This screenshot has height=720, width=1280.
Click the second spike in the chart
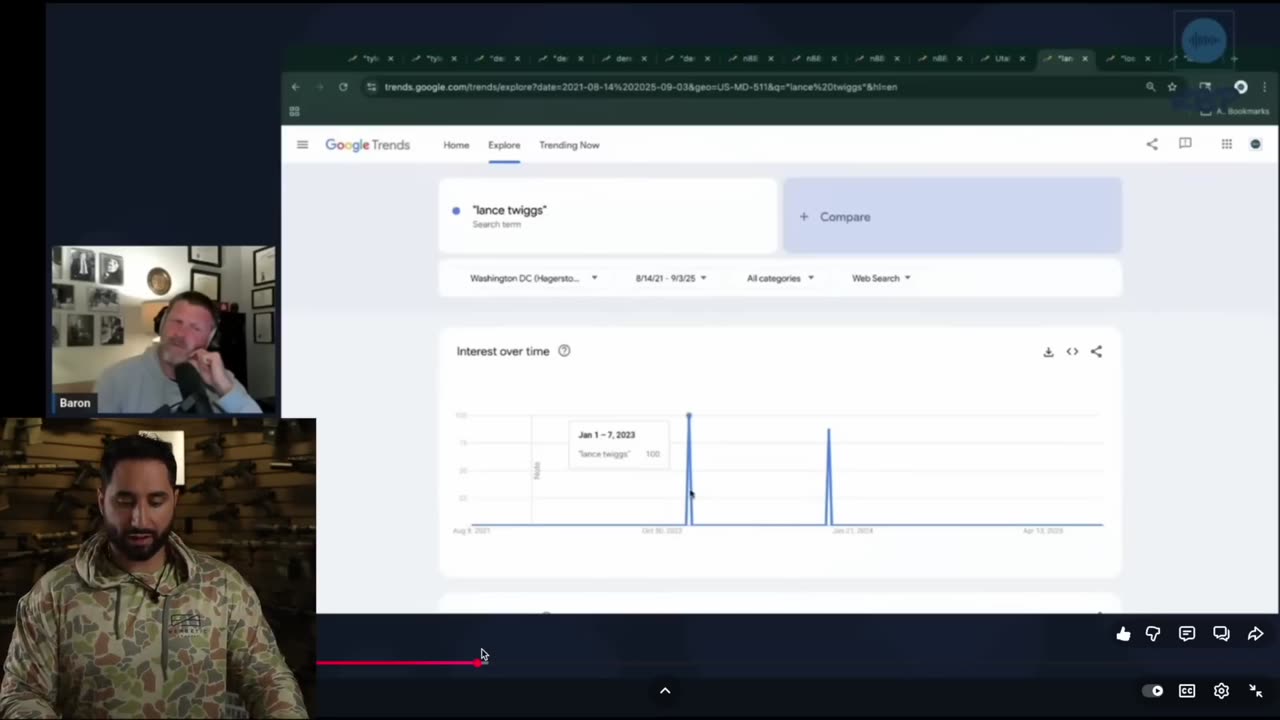828,476
